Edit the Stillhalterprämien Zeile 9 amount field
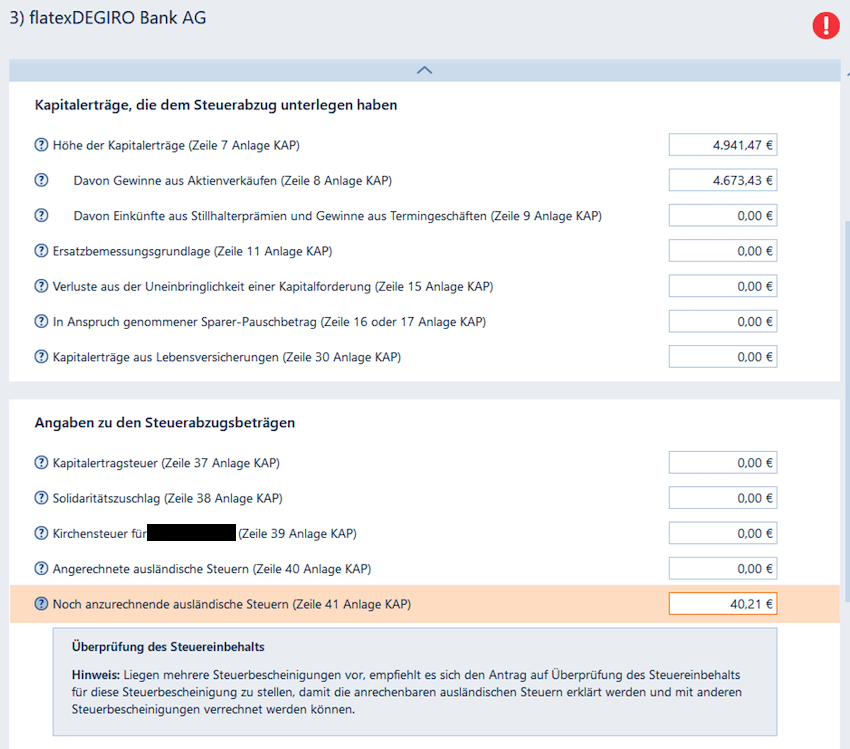Screen dimensions: 850x749 click(723, 215)
